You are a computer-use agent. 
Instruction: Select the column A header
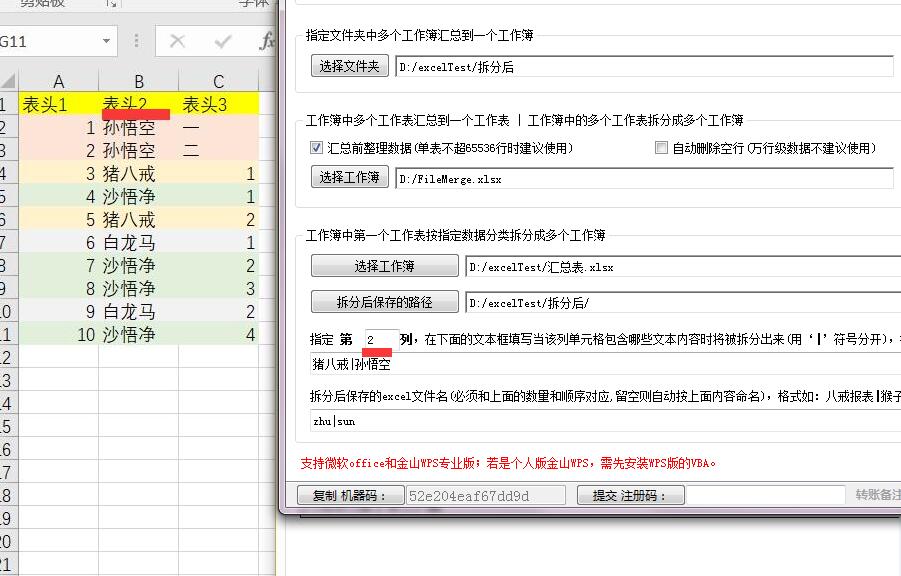pyautogui.click(x=59, y=82)
